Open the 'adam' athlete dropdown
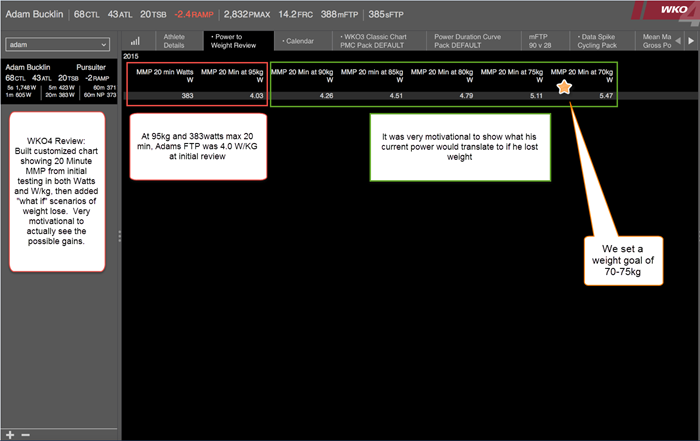The image size is (700, 441). point(58,45)
